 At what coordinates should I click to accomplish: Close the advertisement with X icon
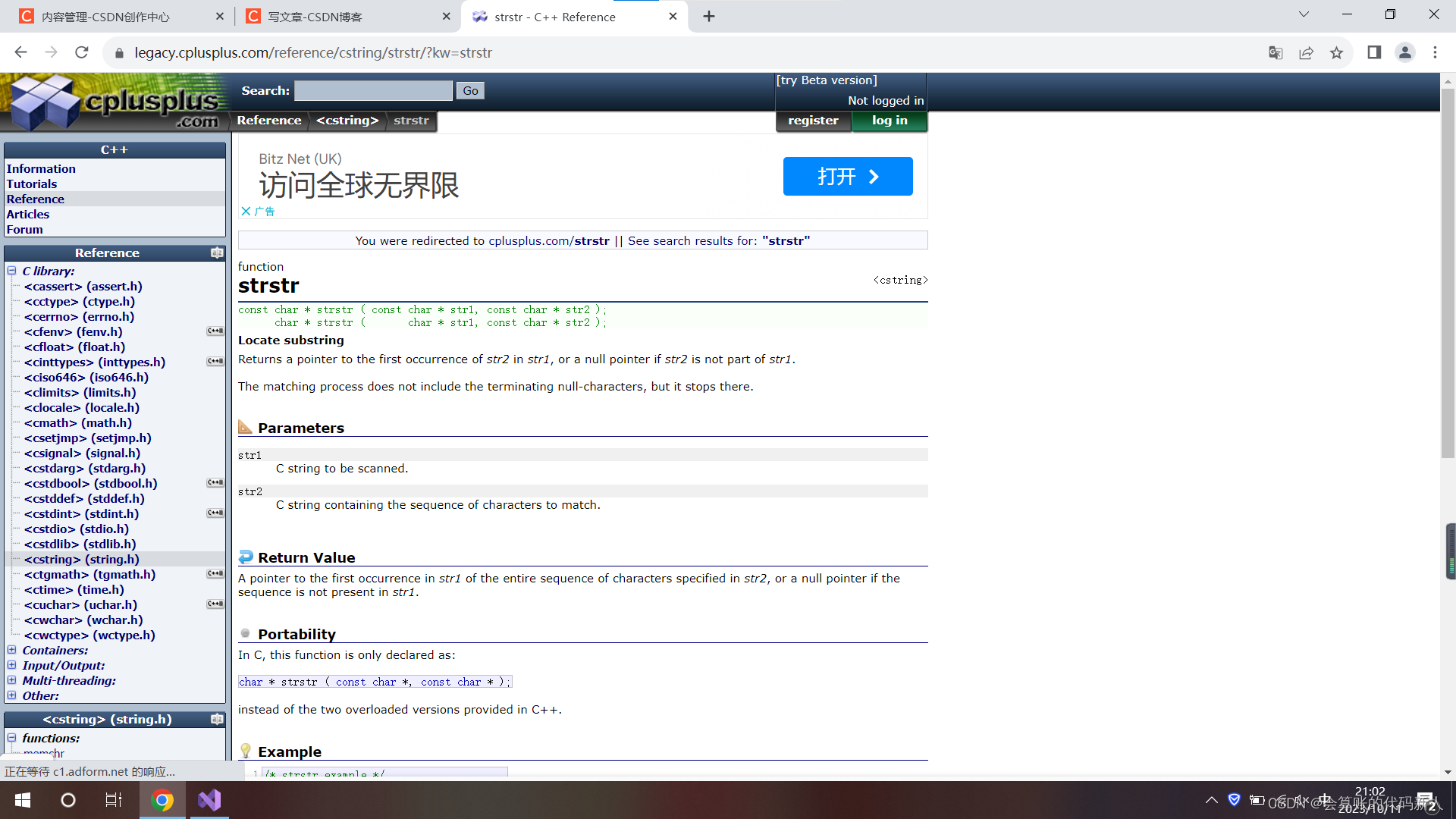pyautogui.click(x=246, y=212)
